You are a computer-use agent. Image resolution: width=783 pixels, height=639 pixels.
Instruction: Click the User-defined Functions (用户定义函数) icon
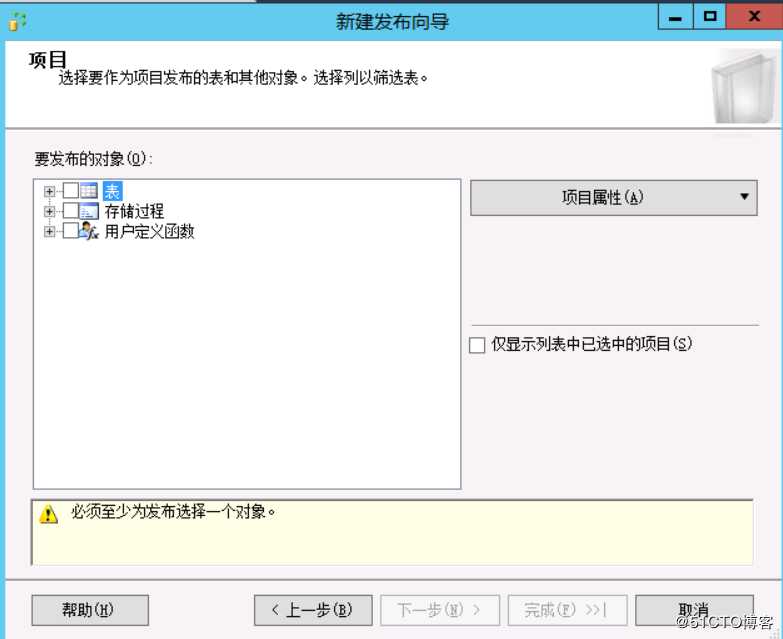pyautogui.click(x=89, y=231)
